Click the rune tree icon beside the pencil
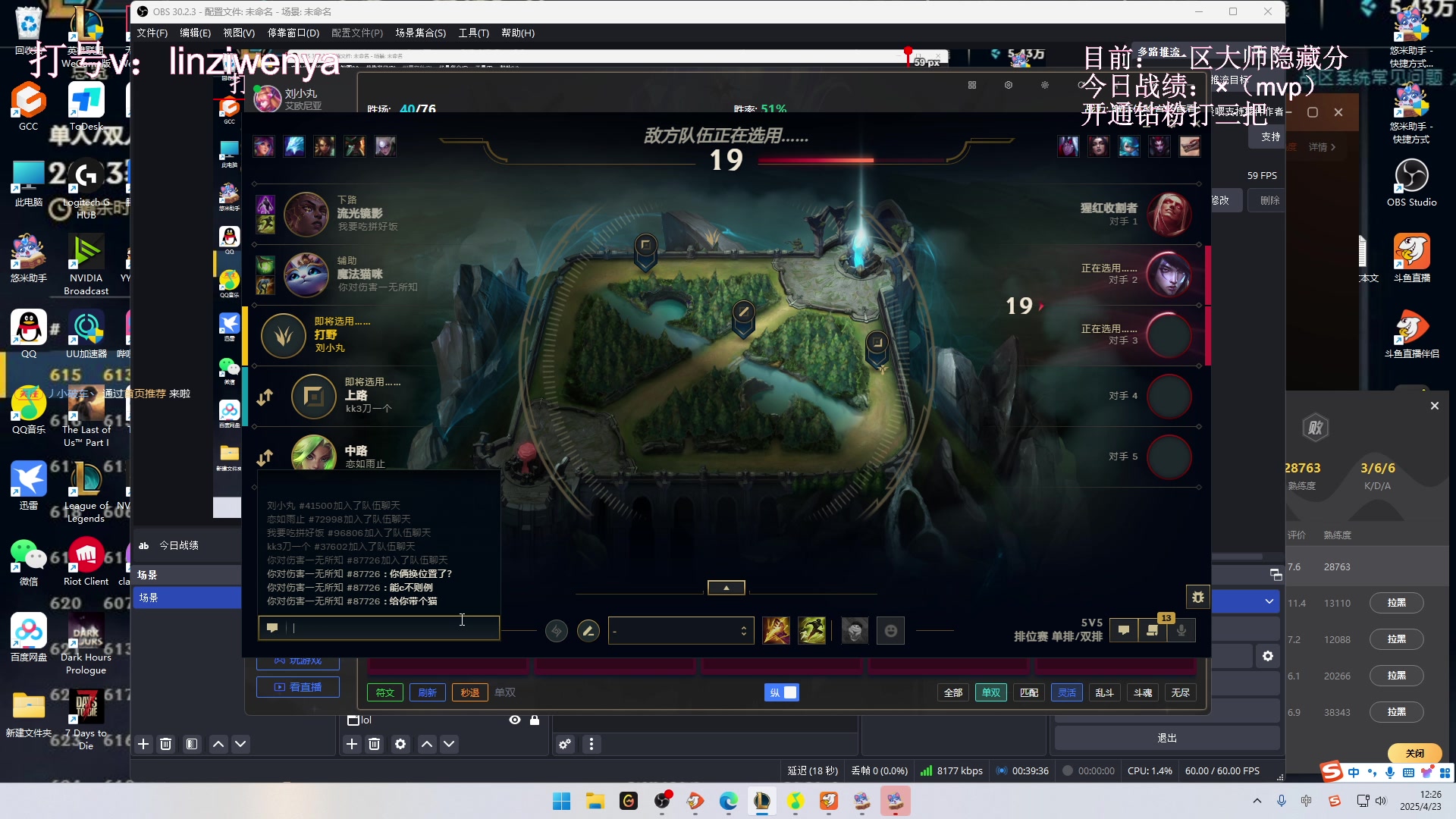The width and height of the screenshot is (1456, 819). [x=556, y=631]
